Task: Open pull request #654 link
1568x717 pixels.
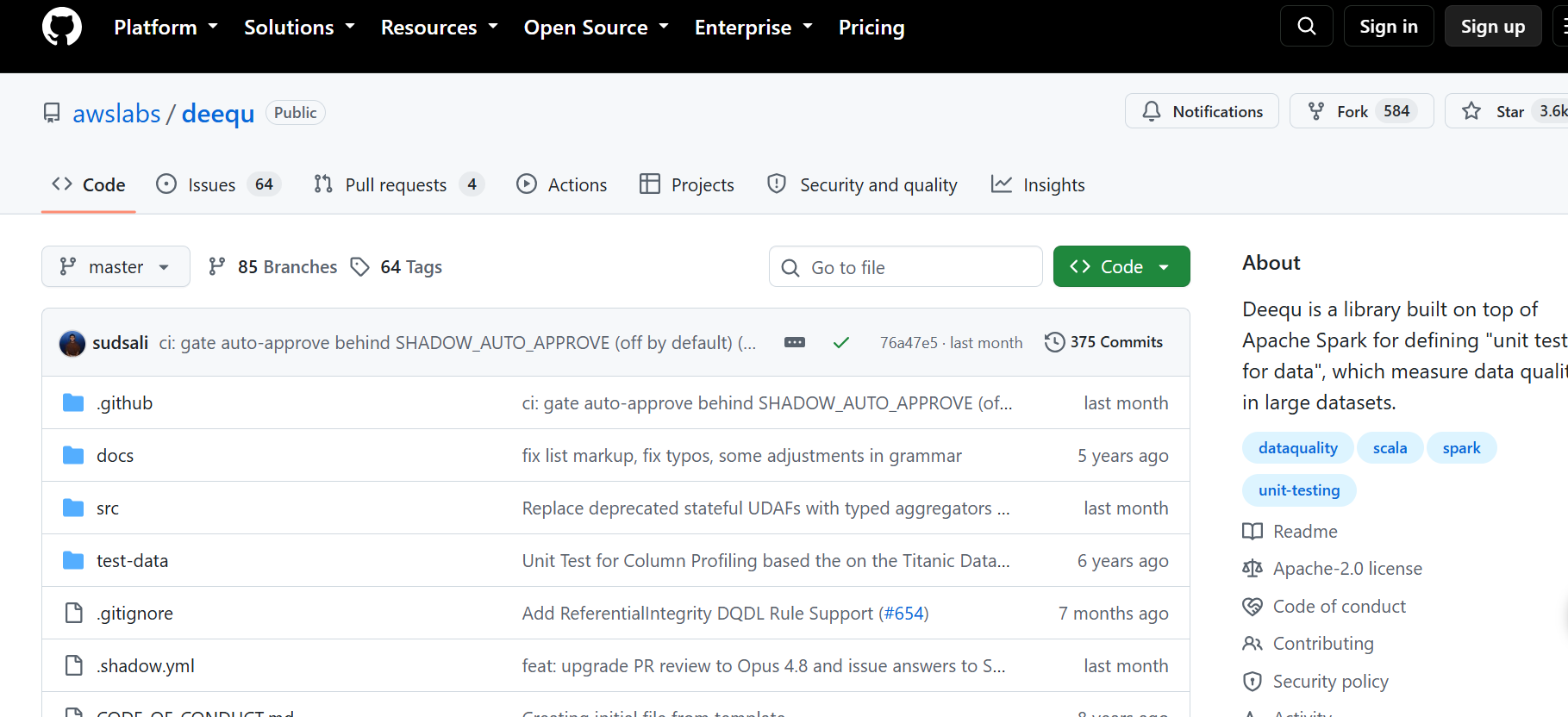Action: point(904,614)
